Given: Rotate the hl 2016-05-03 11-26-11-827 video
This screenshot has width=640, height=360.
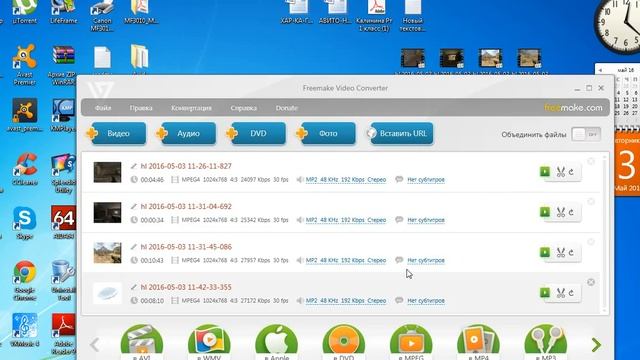Looking at the screenshot, I should click(571, 172).
